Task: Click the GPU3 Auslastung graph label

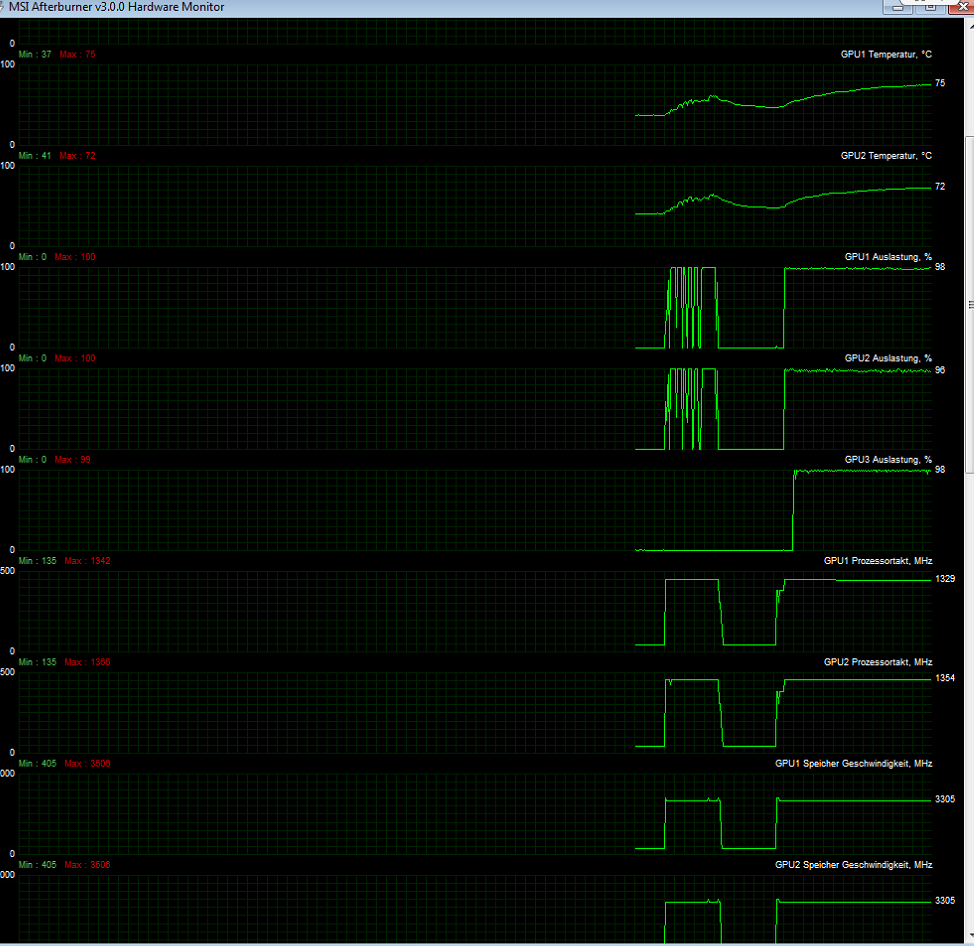Action: click(x=888, y=460)
